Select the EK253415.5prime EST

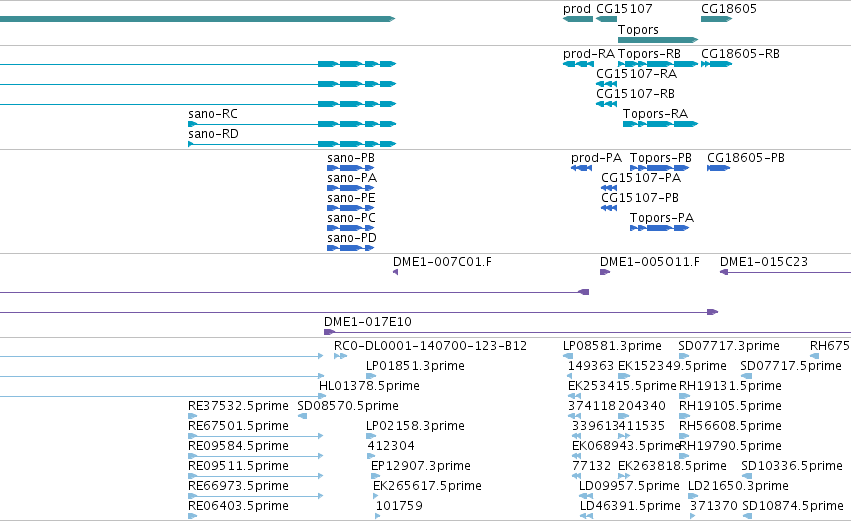[x=575, y=396]
